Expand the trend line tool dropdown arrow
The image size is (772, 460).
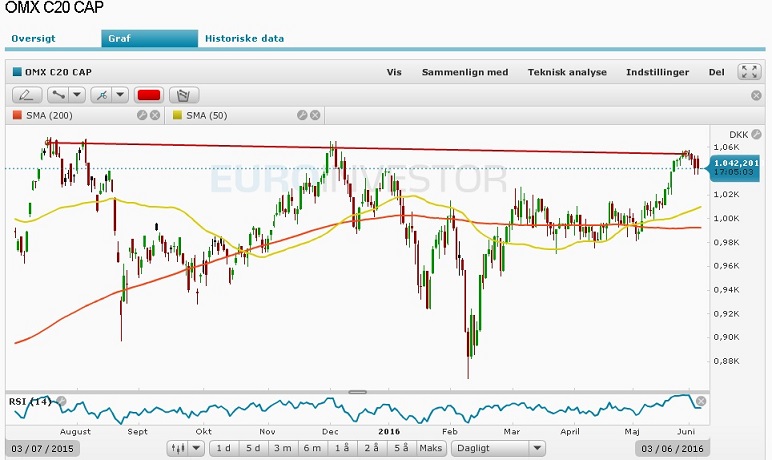point(77,95)
